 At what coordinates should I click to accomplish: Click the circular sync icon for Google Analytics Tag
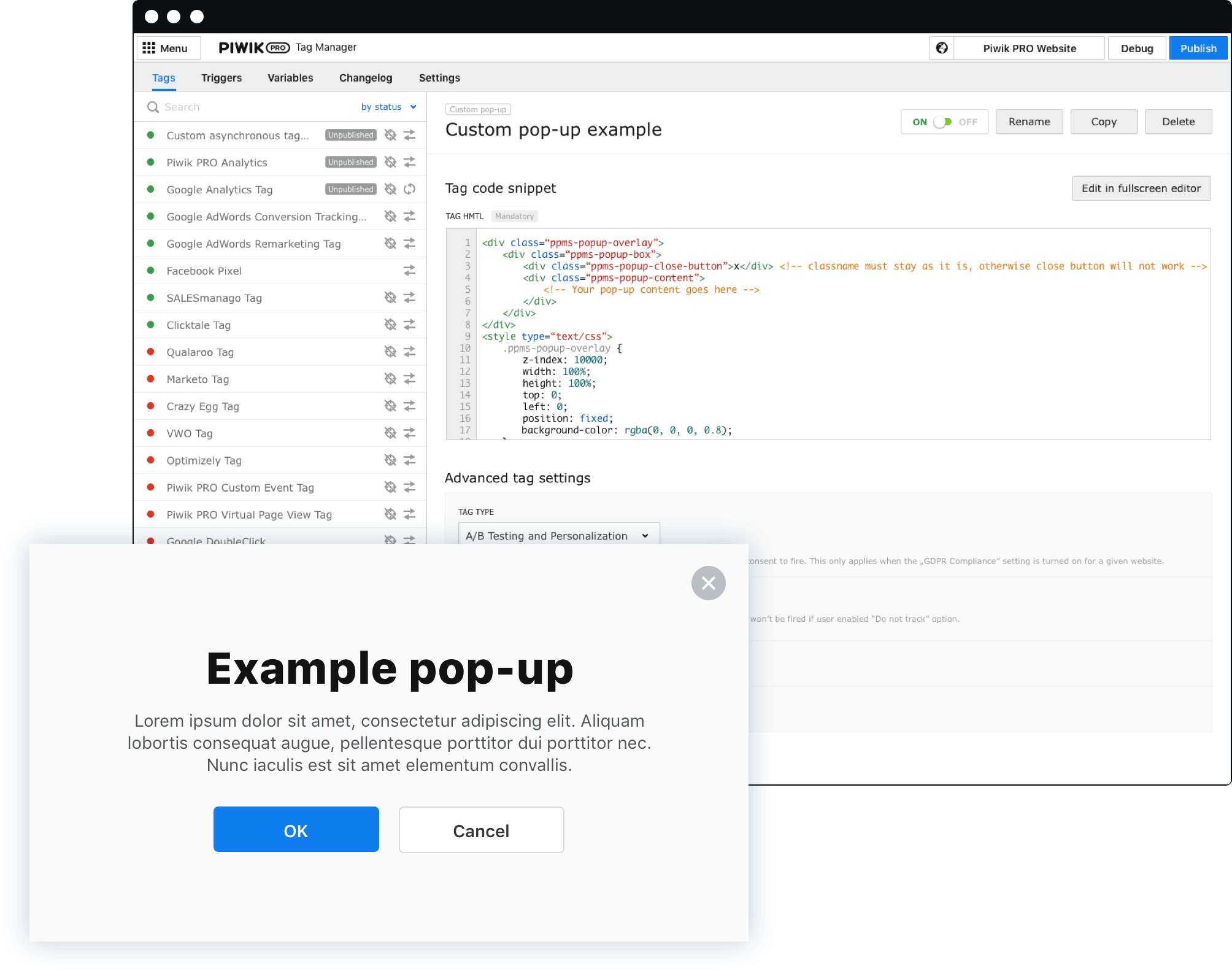tap(409, 189)
